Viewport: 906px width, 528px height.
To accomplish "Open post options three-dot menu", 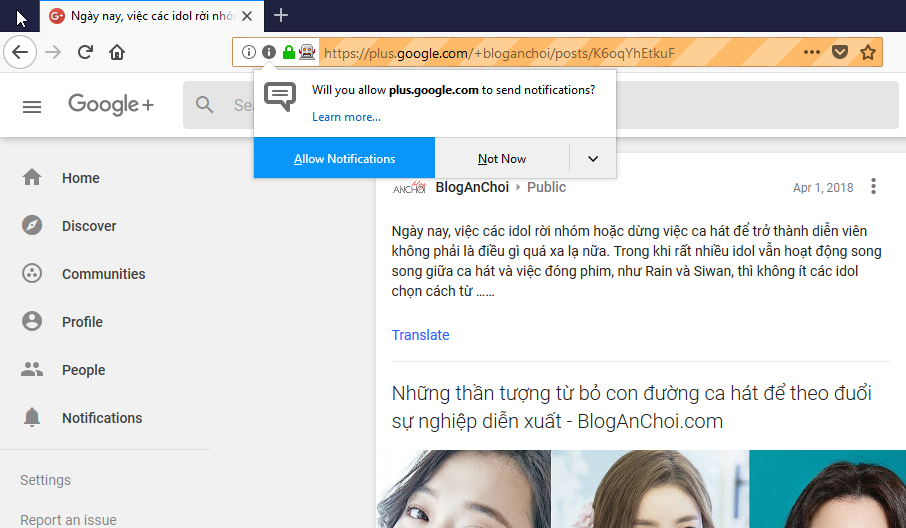I will point(873,186).
